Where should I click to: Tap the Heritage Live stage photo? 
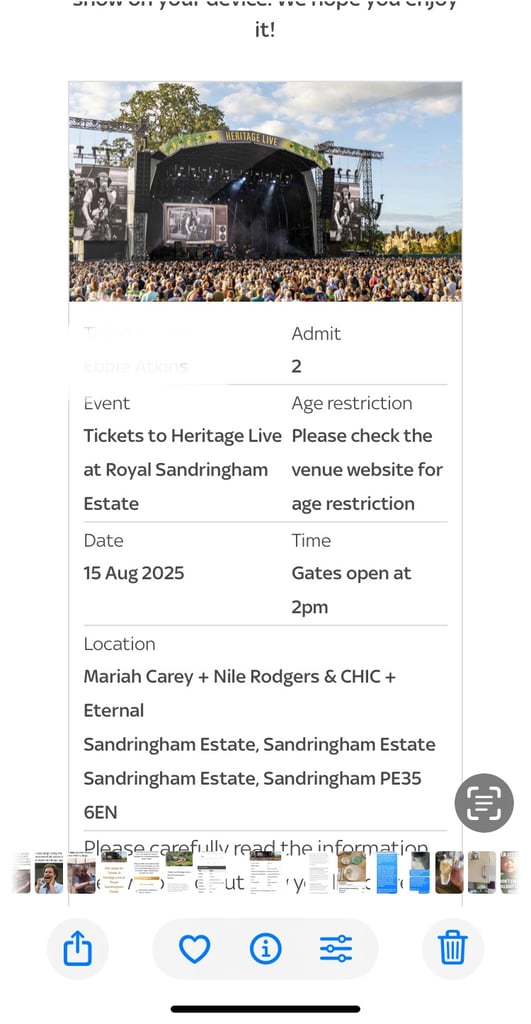pyautogui.click(x=265, y=191)
